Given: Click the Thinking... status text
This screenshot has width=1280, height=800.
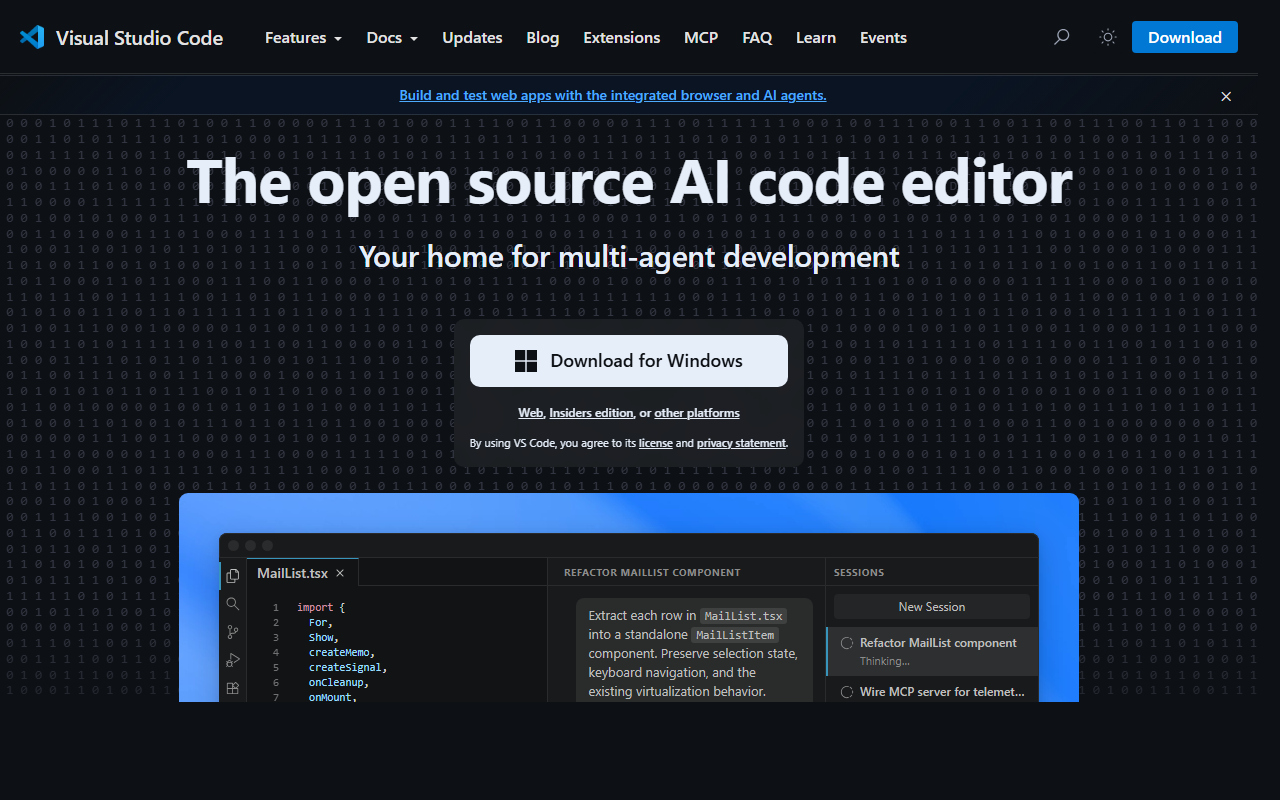Looking at the screenshot, I should pos(885,661).
